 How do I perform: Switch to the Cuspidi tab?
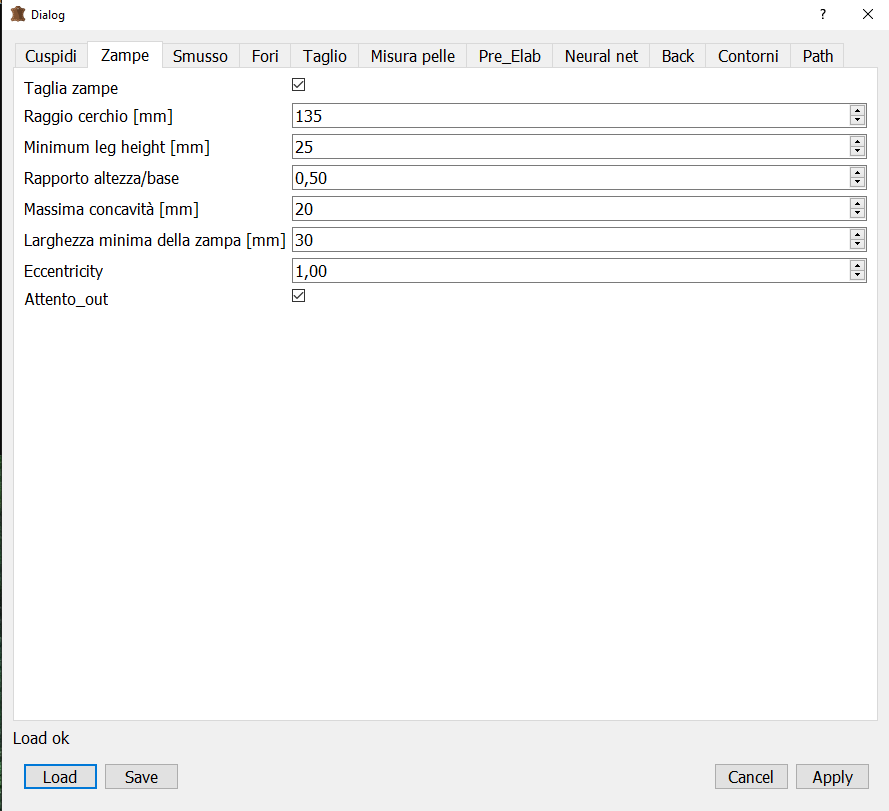51,56
